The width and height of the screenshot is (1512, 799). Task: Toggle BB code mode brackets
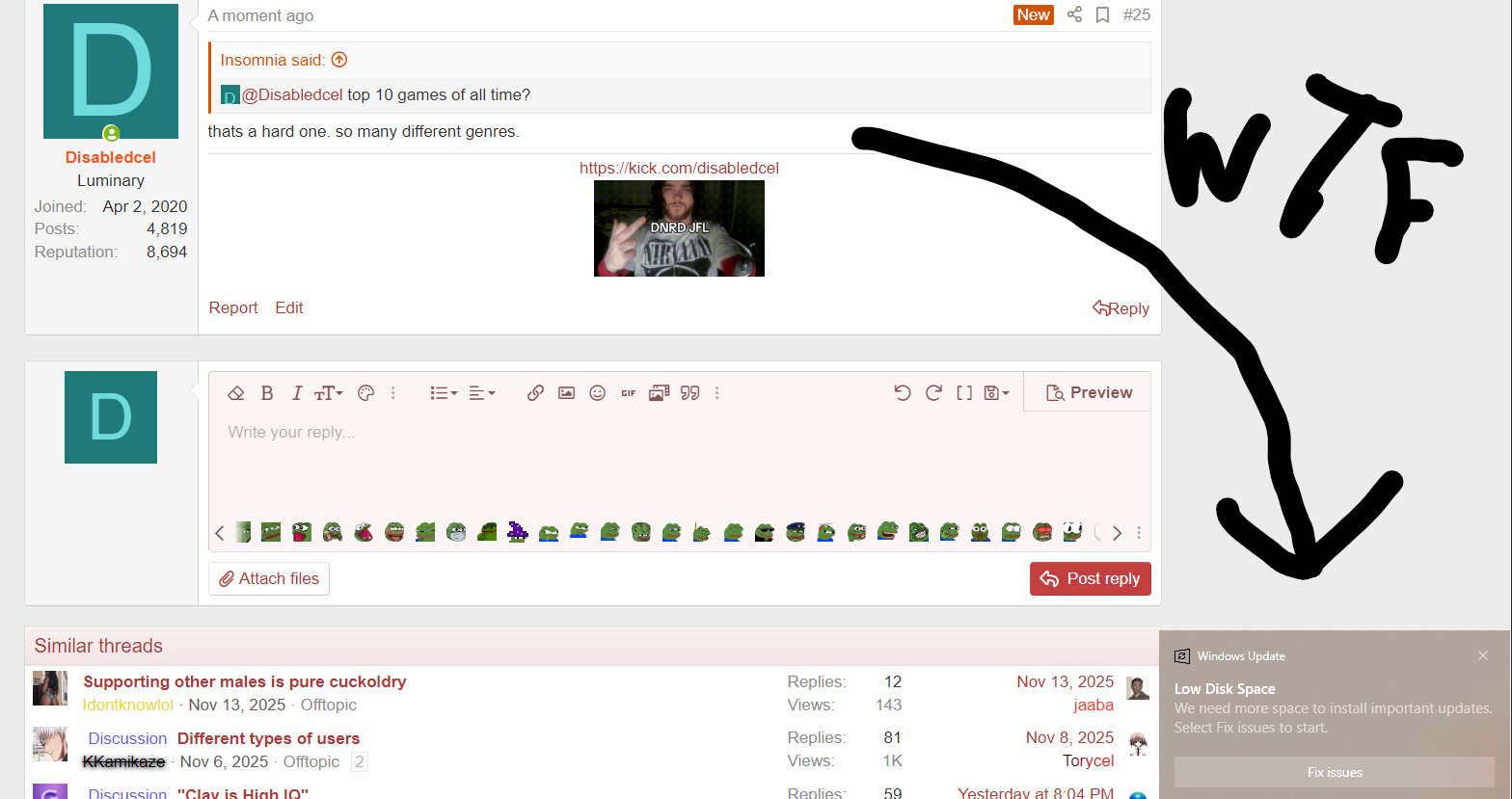tap(964, 393)
